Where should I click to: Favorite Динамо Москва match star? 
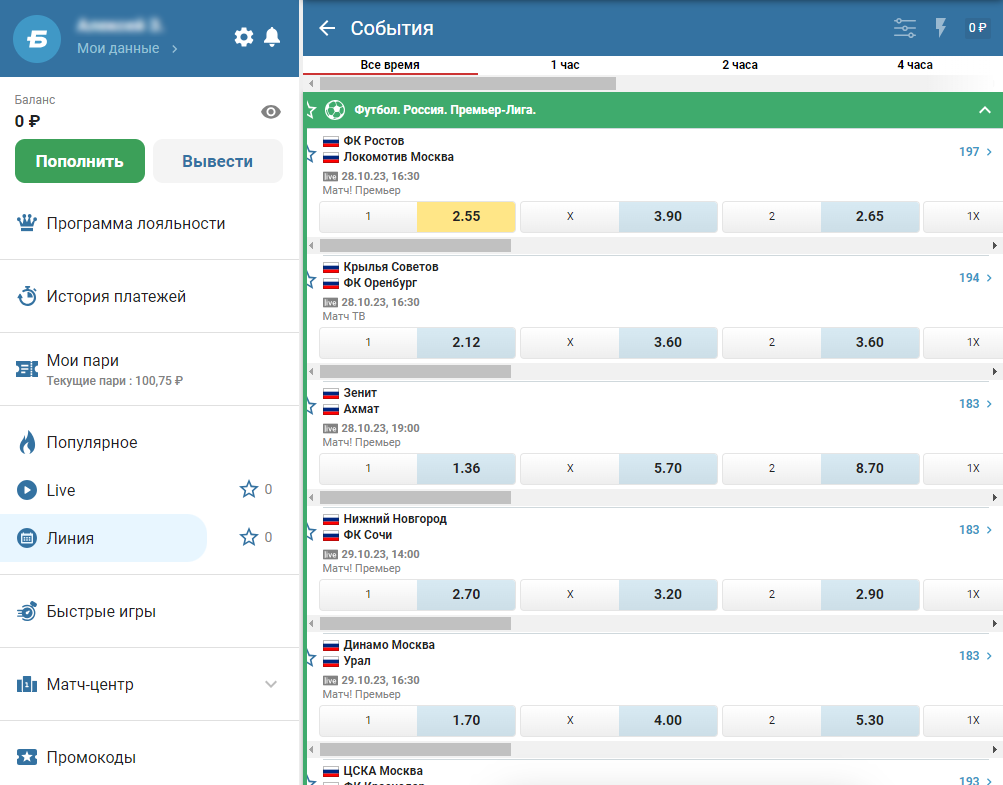tap(311, 658)
